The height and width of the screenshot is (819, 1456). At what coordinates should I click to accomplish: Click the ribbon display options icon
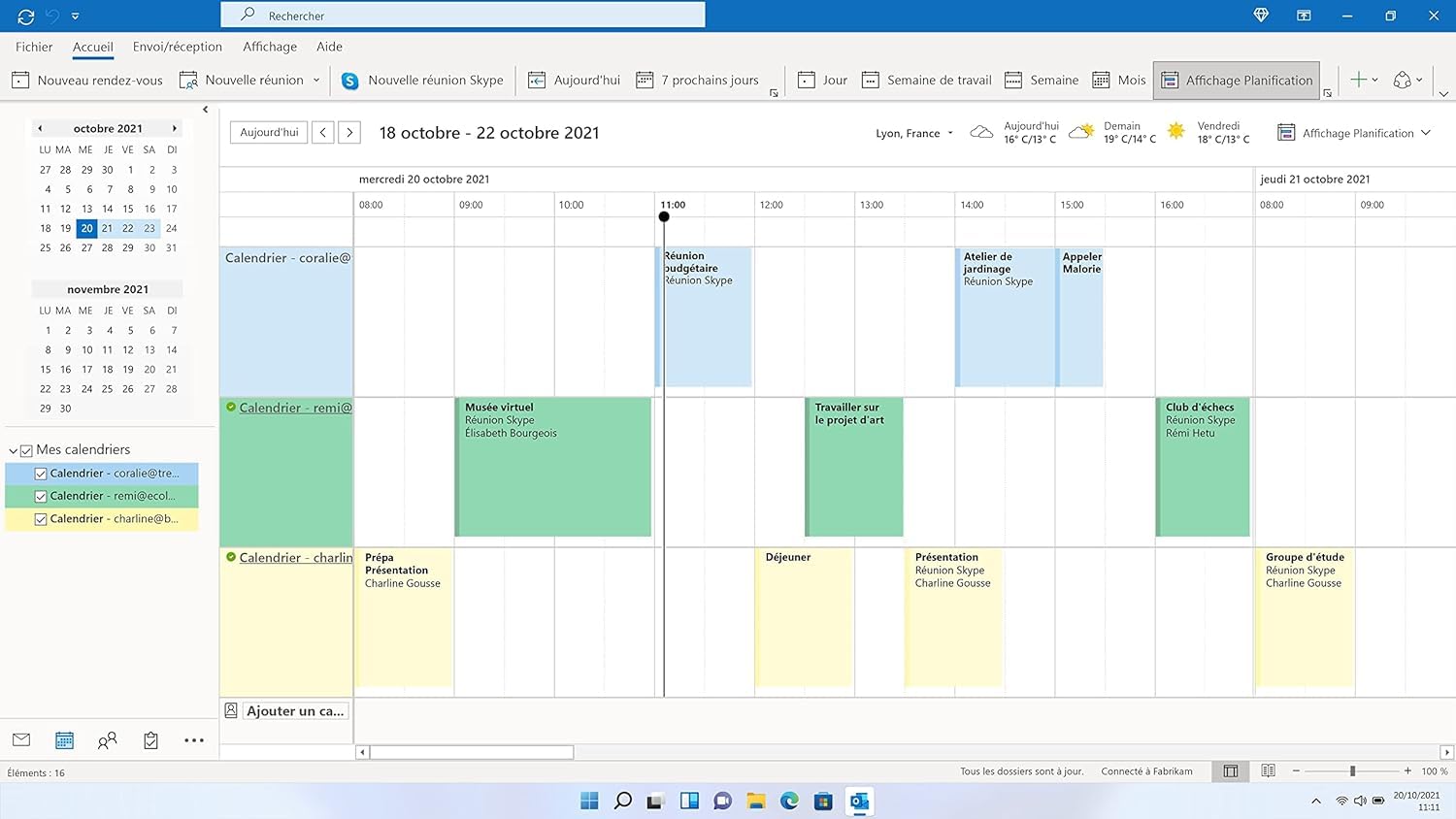1304,16
